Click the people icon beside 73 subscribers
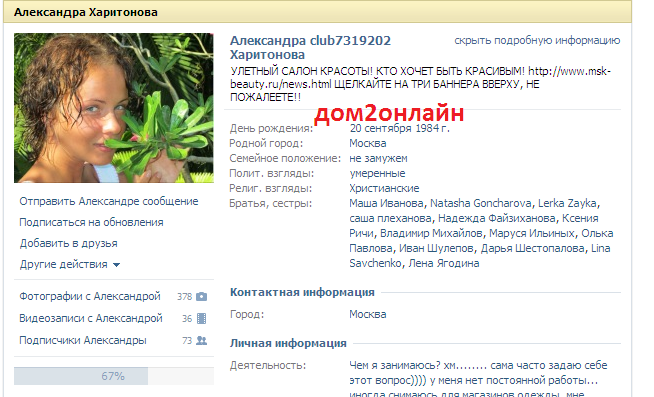The width and height of the screenshot is (654, 397). coord(201,341)
